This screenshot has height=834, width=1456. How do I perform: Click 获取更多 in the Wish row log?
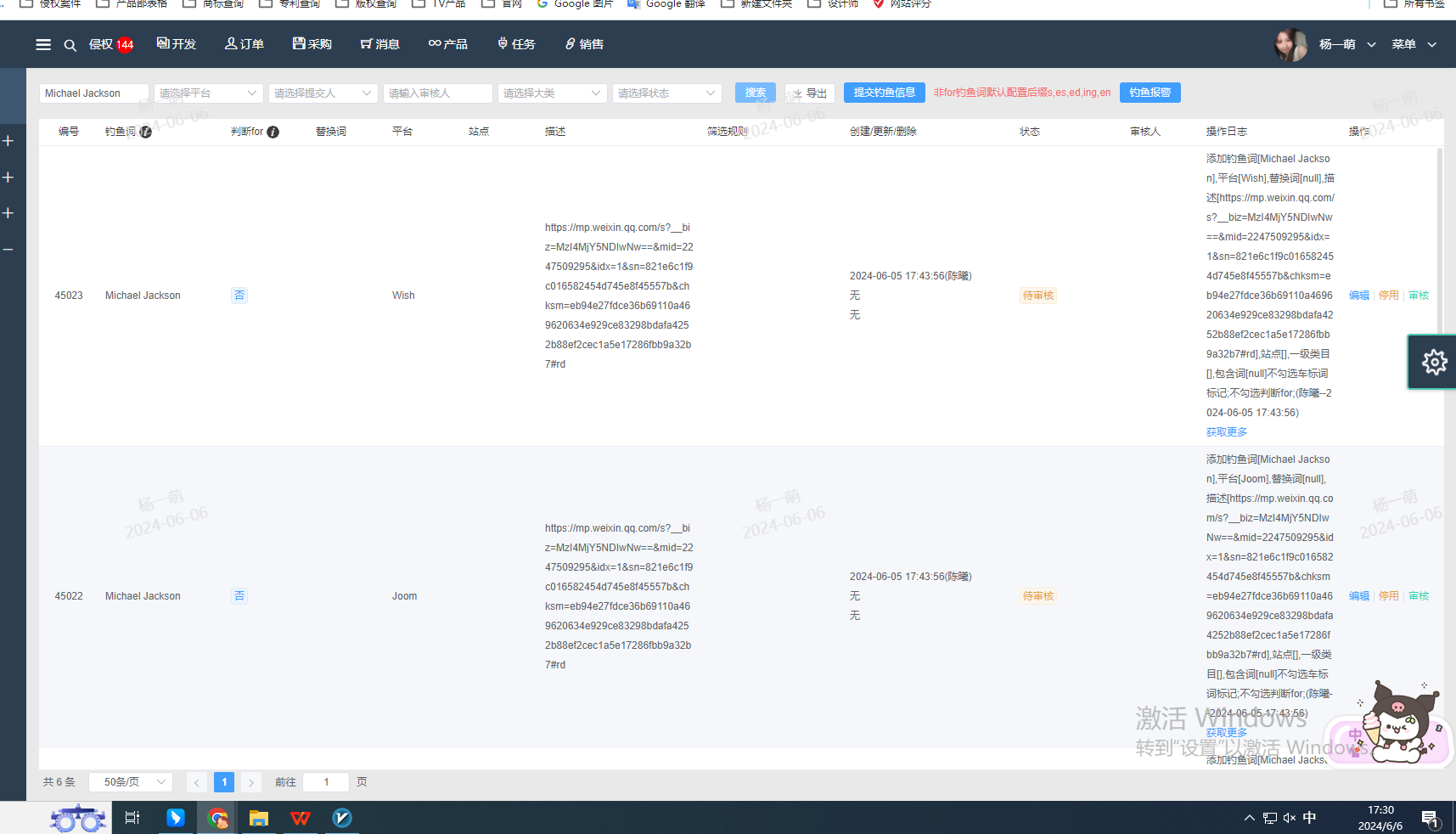click(1227, 432)
